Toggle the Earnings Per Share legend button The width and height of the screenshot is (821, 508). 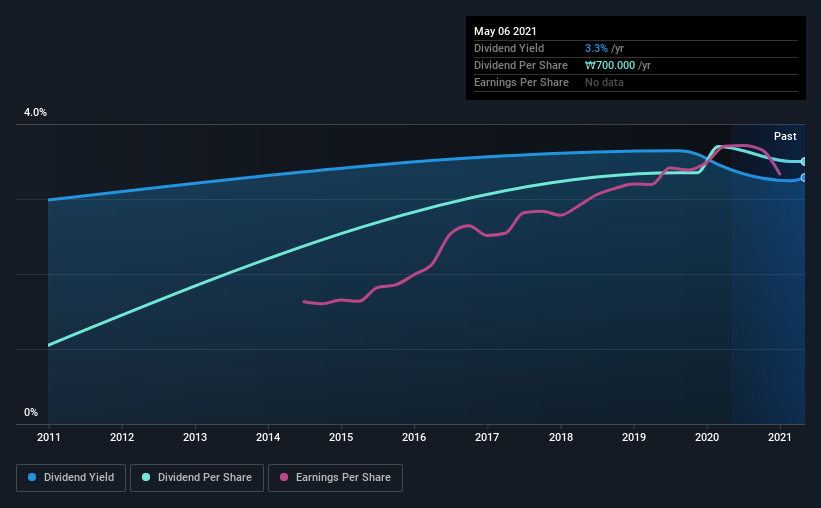point(335,478)
